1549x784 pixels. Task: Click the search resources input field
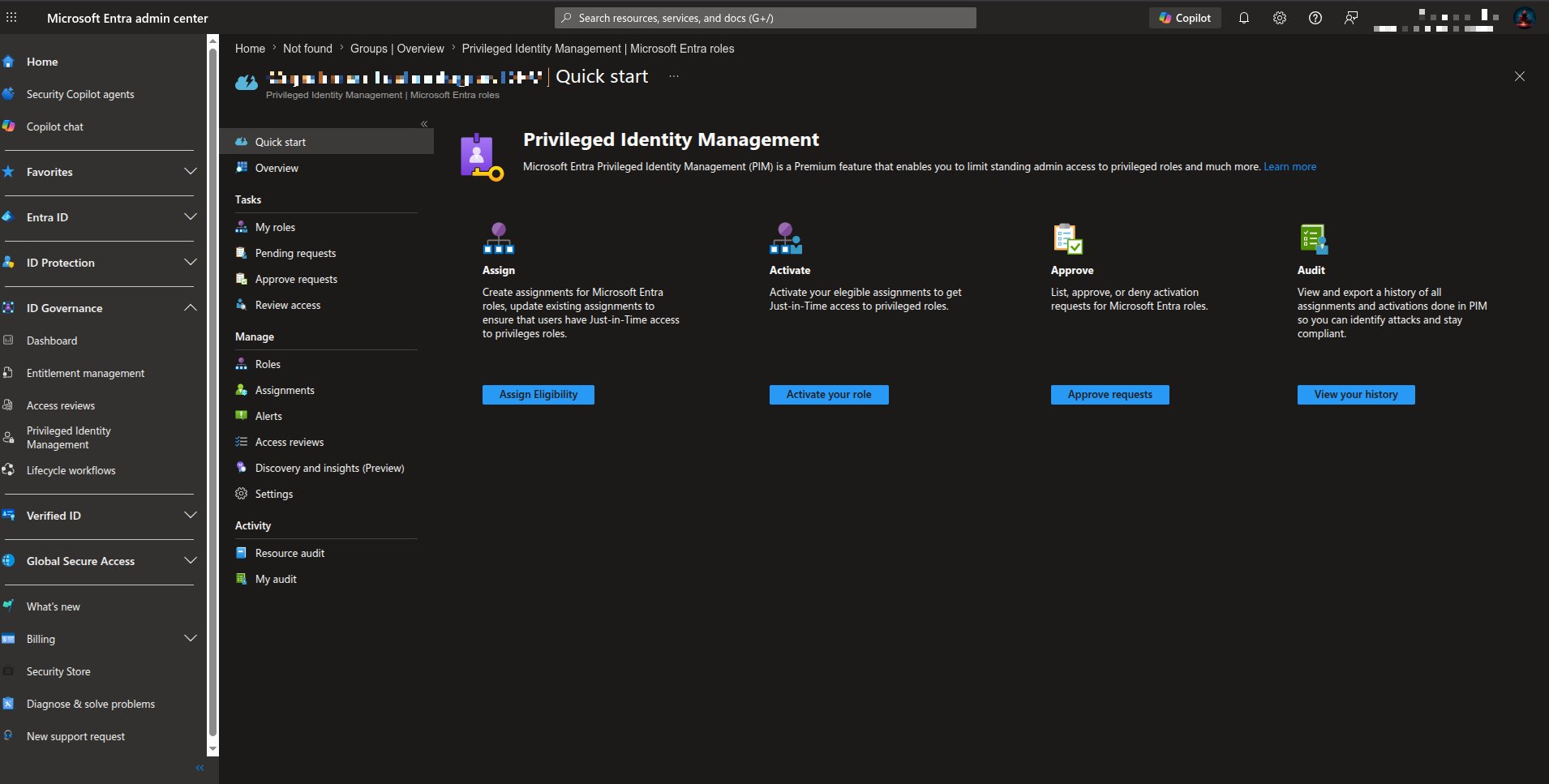[766, 18]
